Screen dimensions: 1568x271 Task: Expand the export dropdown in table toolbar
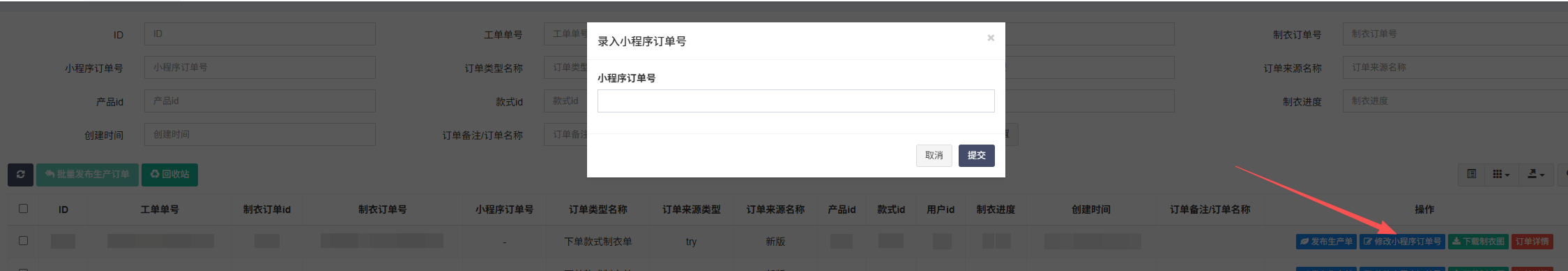click(1536, 174)
